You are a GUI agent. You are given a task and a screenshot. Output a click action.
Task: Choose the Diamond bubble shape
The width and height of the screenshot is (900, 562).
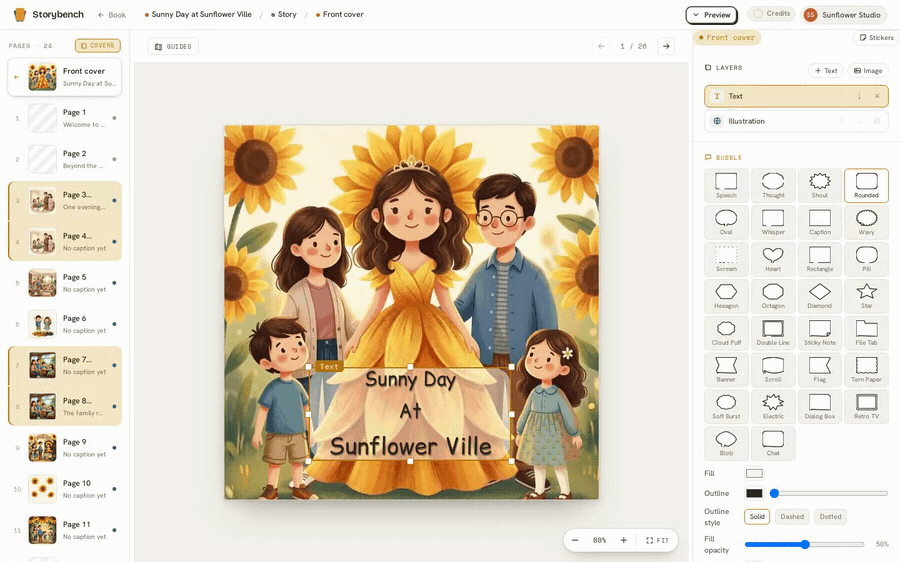tap(820, 296)
